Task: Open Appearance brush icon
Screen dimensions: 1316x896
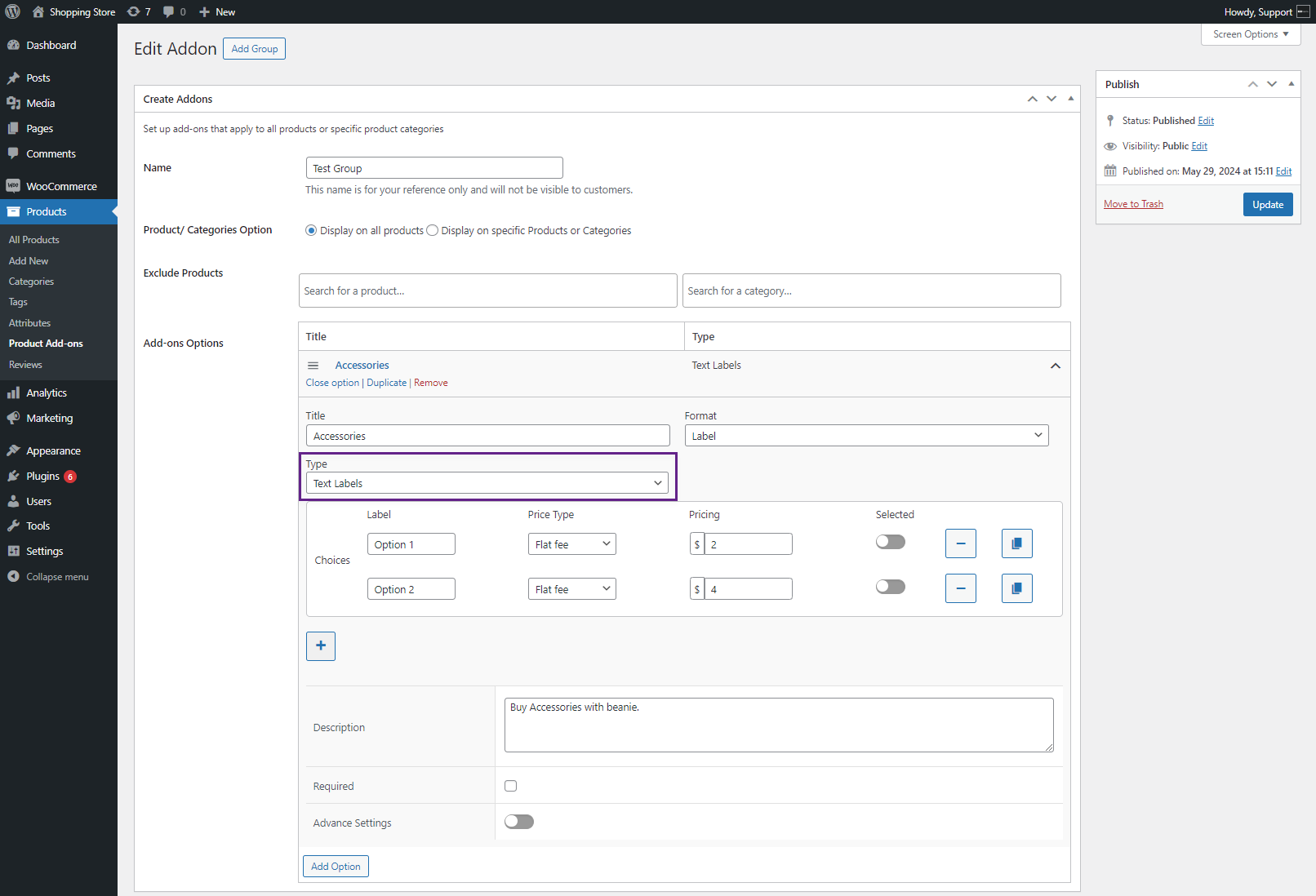Action: tap(13, 450)
